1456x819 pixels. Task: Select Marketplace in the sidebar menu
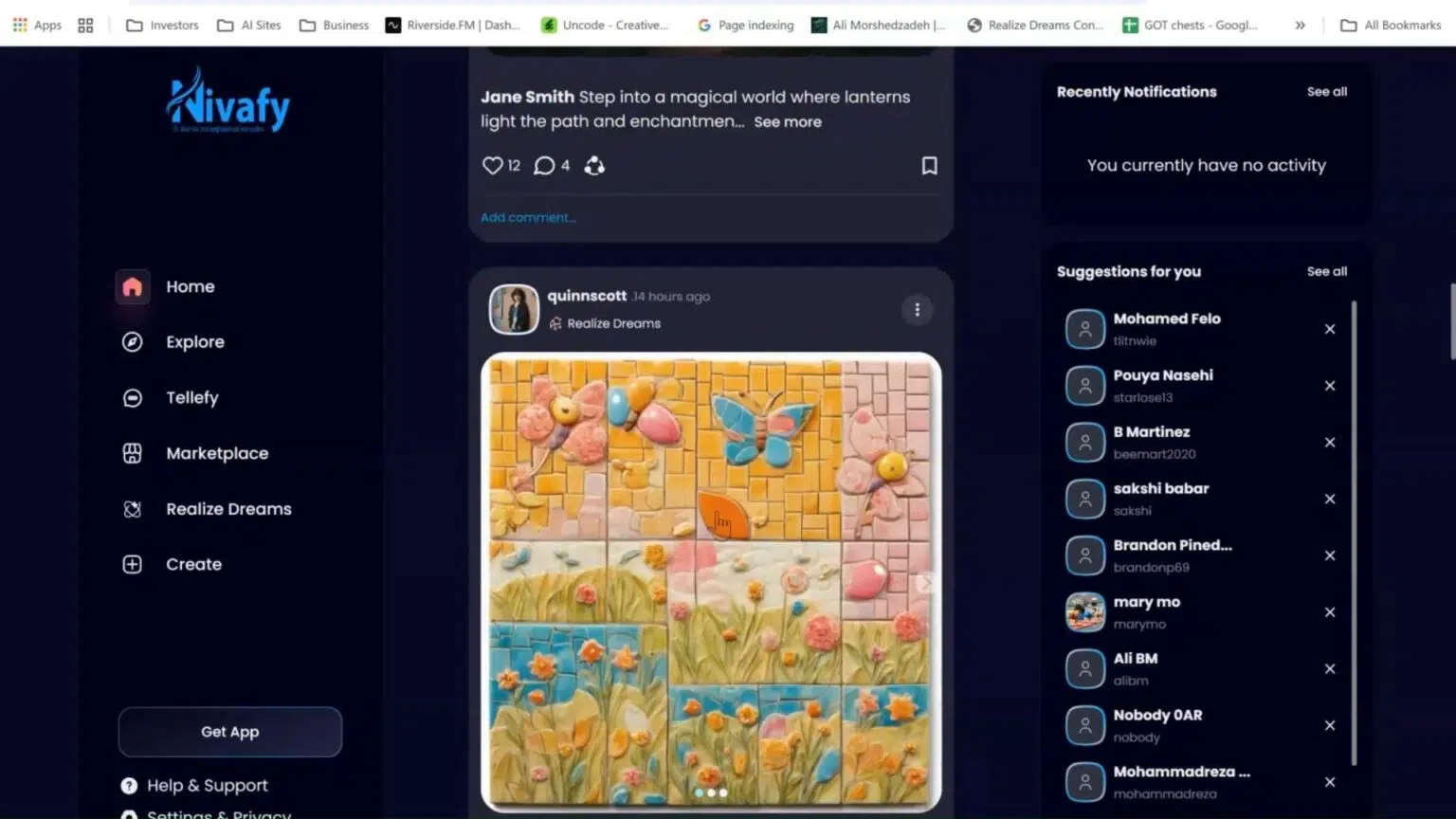[x=217, y=453]
